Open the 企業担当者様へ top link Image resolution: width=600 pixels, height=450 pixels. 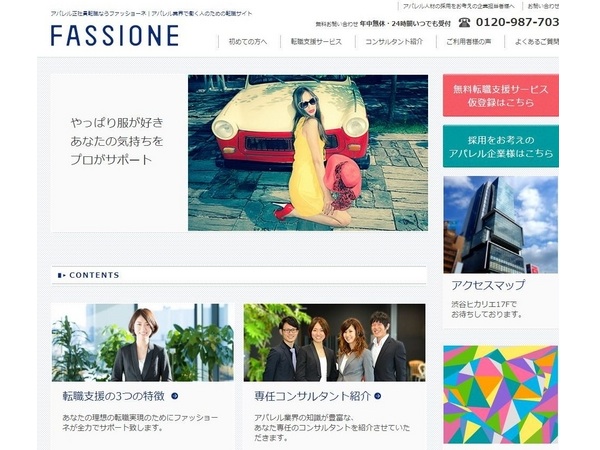coord(458,7)
